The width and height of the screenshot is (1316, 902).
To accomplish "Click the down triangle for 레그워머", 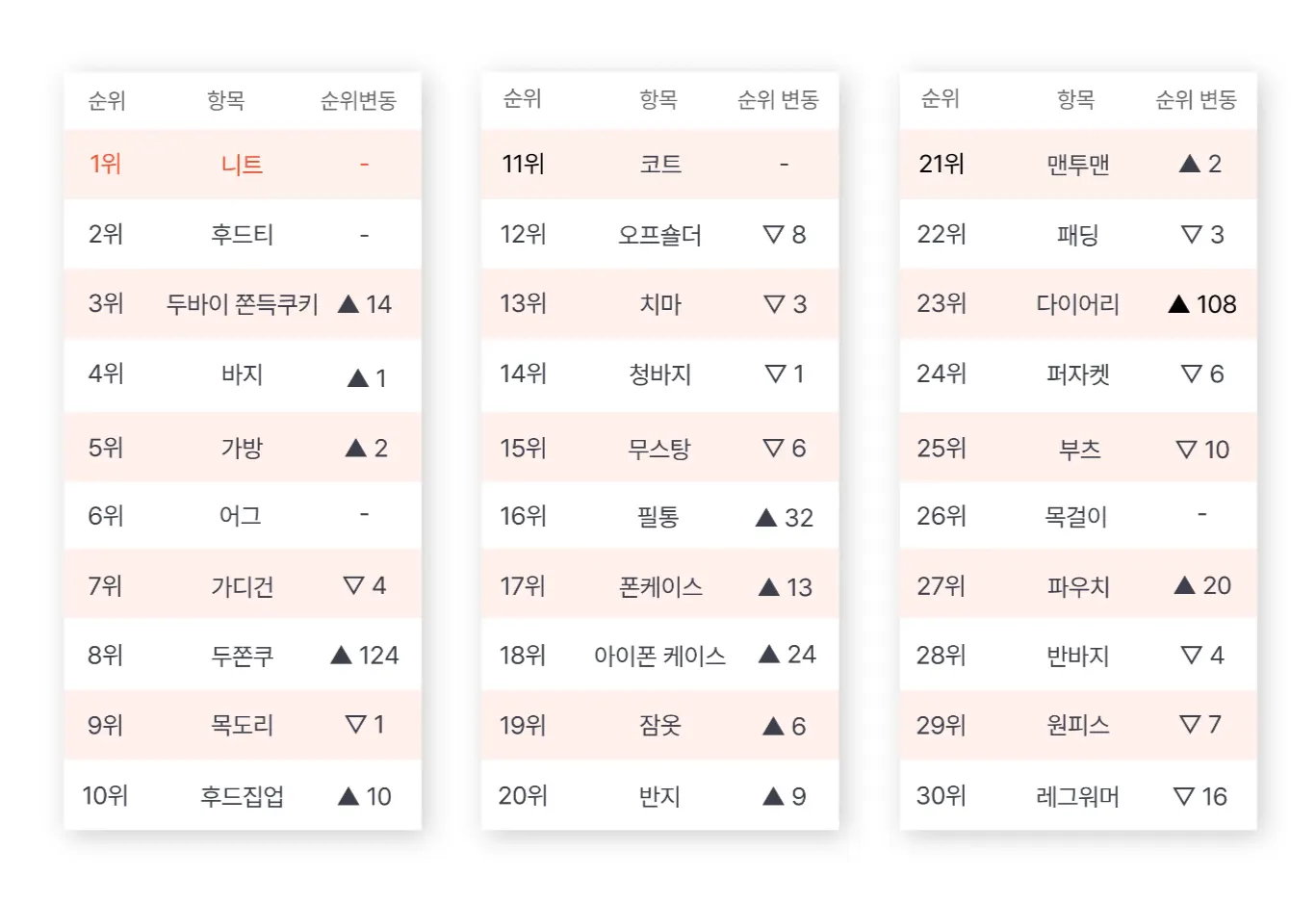I will pyautogui.click(x=1184, y=796).
